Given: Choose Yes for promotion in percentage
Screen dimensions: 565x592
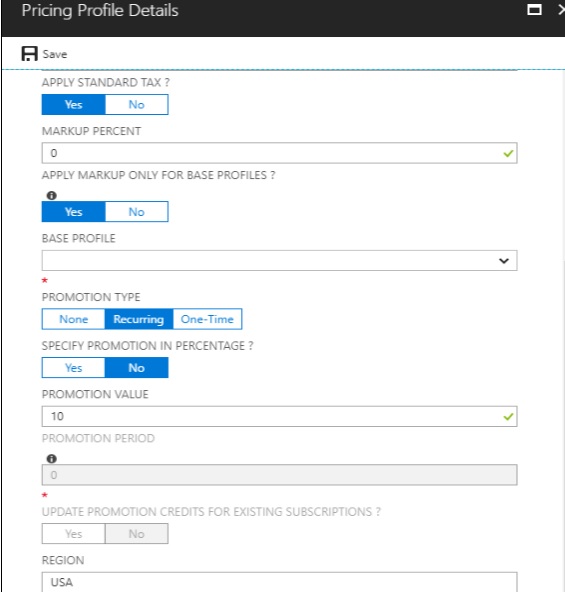Looking at the screenshot, I should (x=74, y=368).
